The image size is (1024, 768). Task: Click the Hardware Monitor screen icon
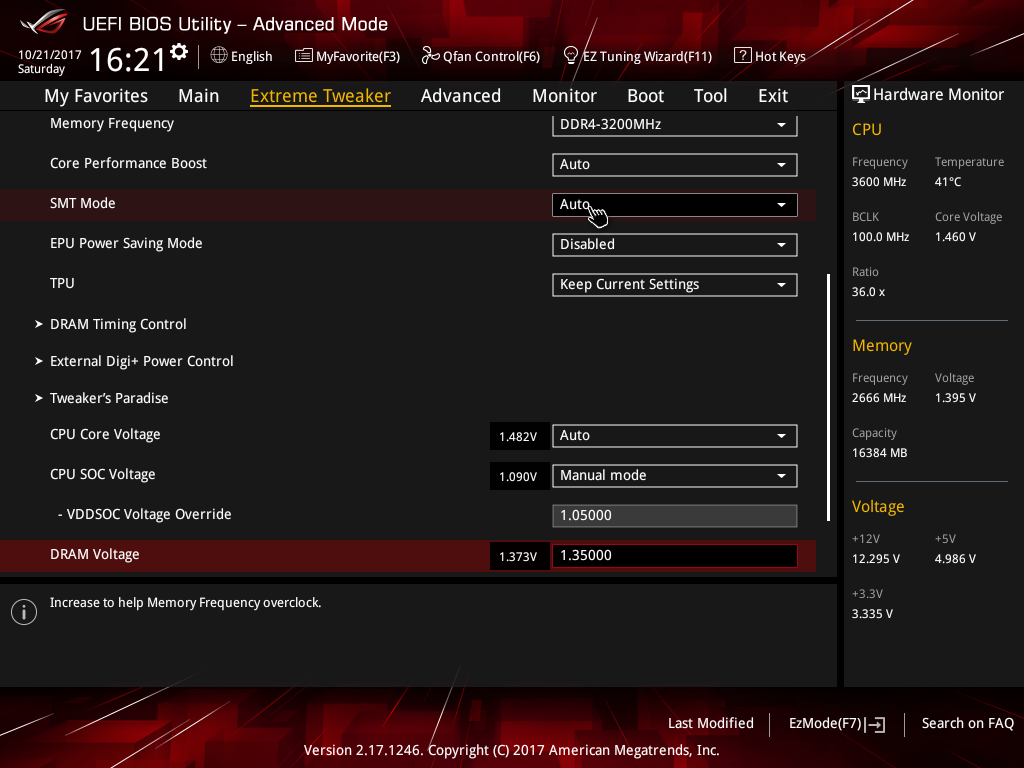(861, 95)
